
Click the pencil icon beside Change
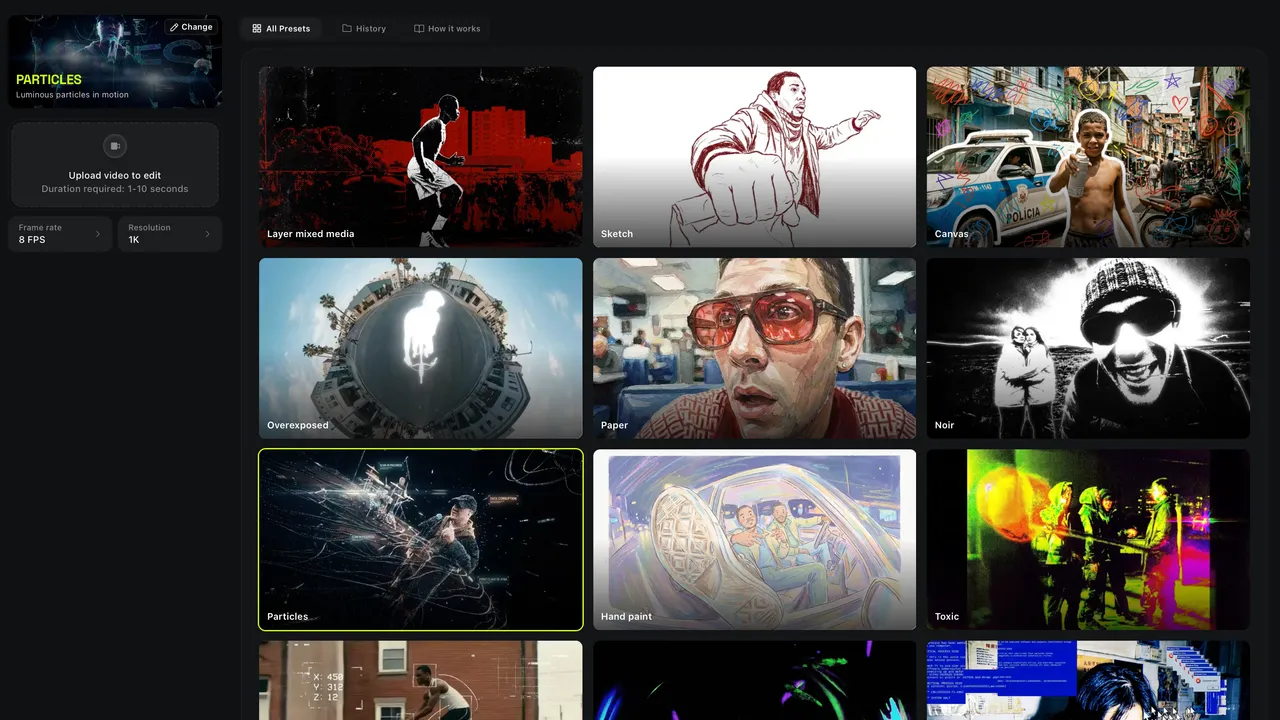[x=174, y=27]
